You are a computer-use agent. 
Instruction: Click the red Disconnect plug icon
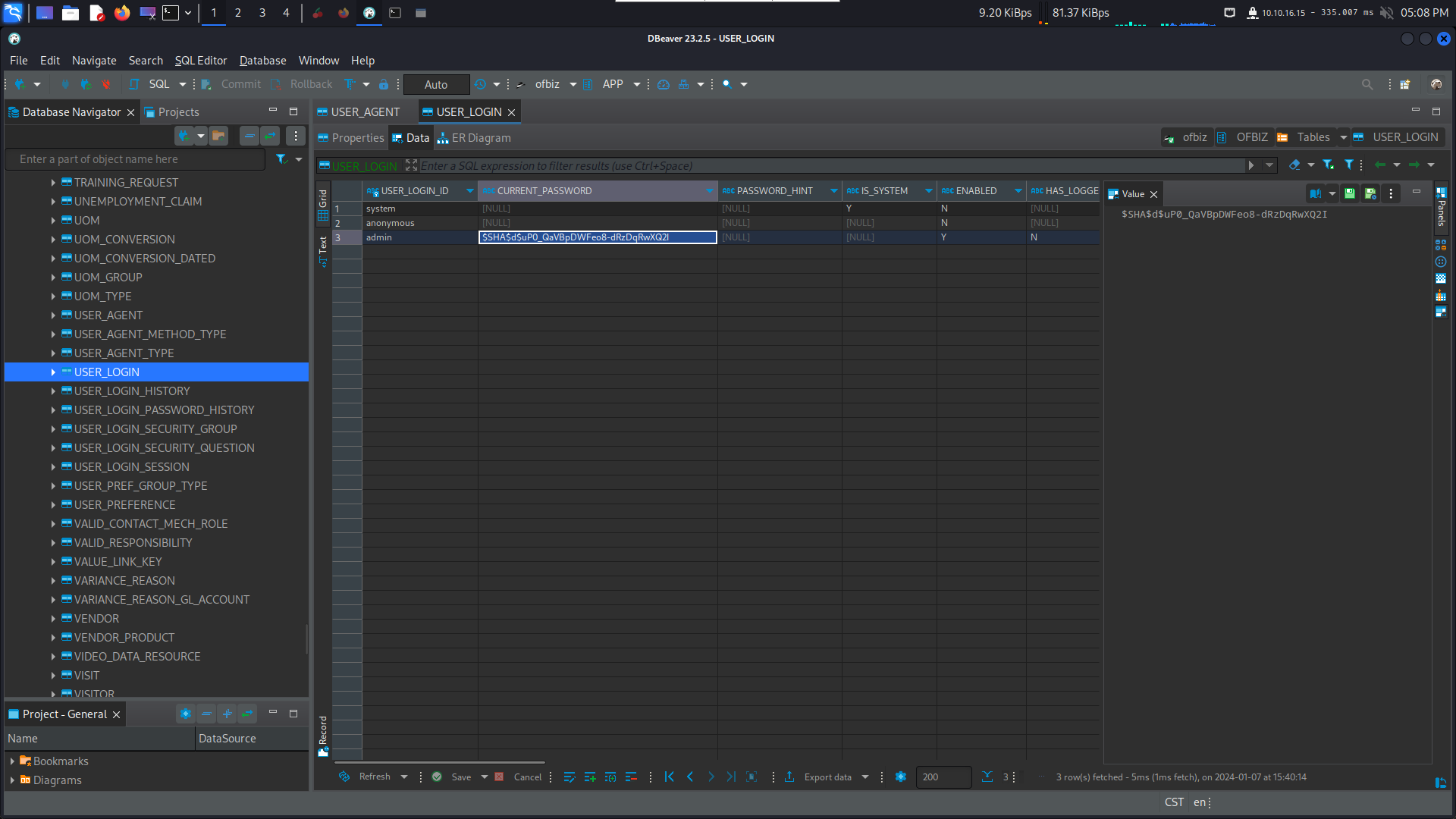[x=105, y=84]
